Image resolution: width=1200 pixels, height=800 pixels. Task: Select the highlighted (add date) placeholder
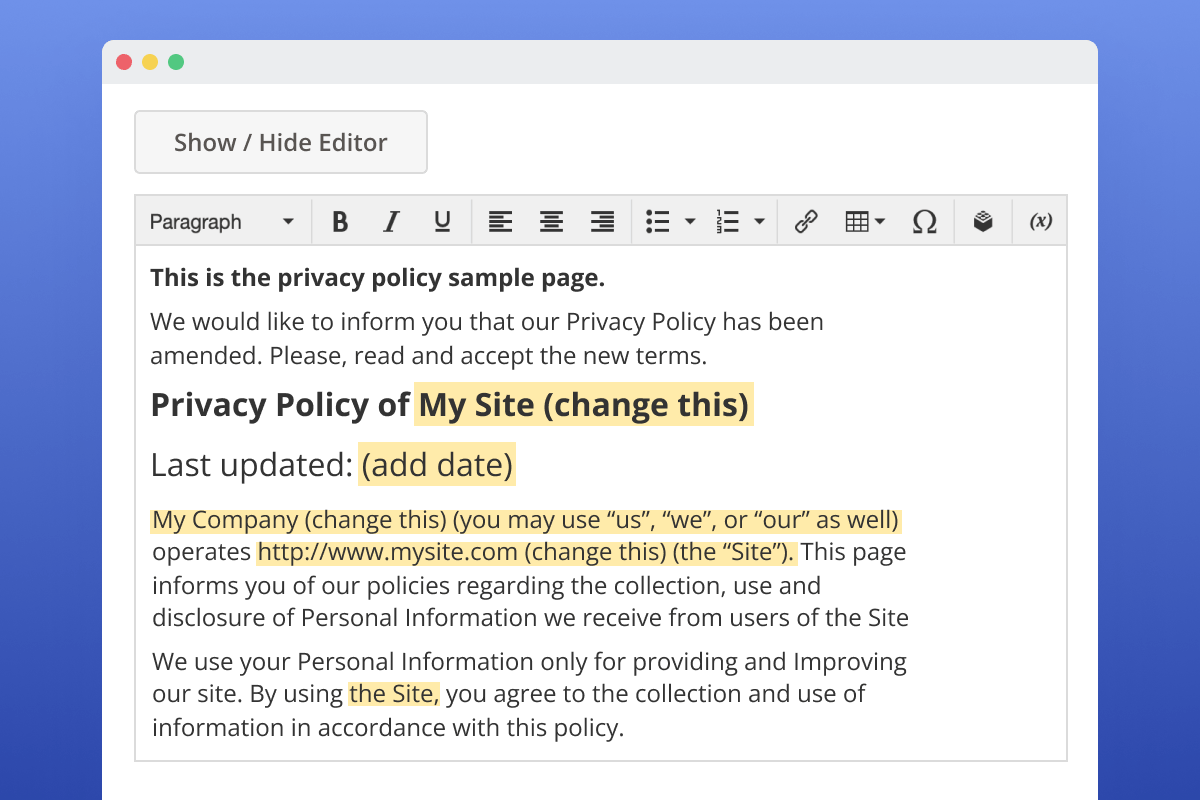437,464
